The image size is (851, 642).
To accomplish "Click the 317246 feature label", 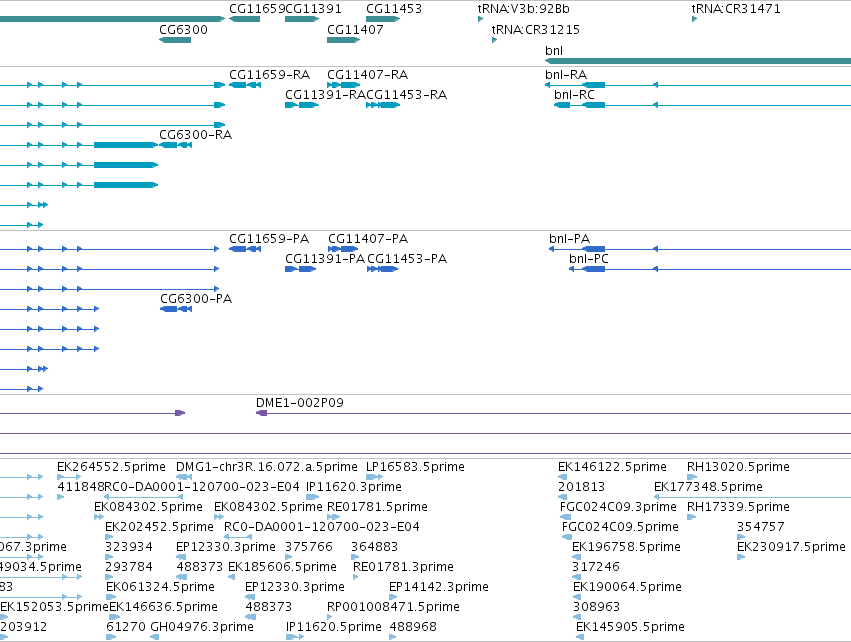I will (x=596, y=567).
